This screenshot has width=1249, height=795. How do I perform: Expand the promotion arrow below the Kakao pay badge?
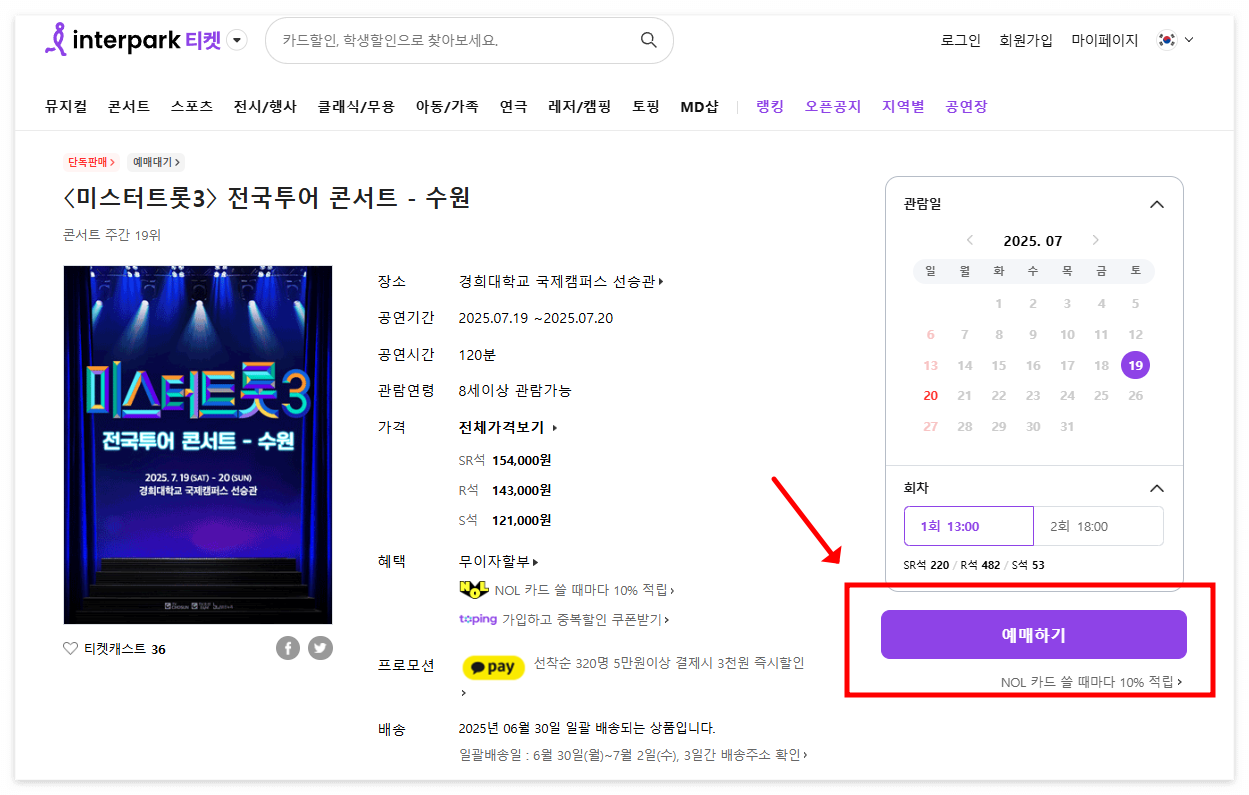(x=463, y=692)
